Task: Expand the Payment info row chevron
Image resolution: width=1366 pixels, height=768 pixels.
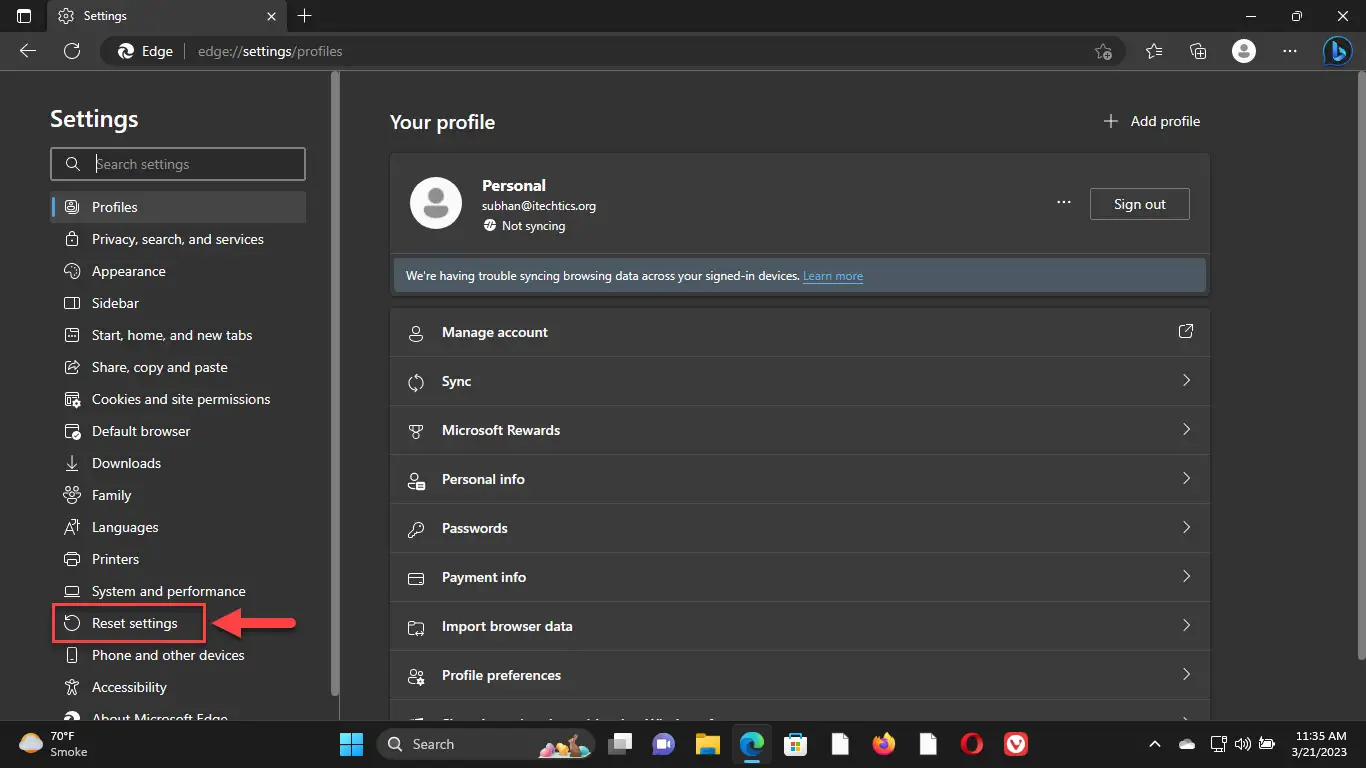Action: click(1187, 576)
